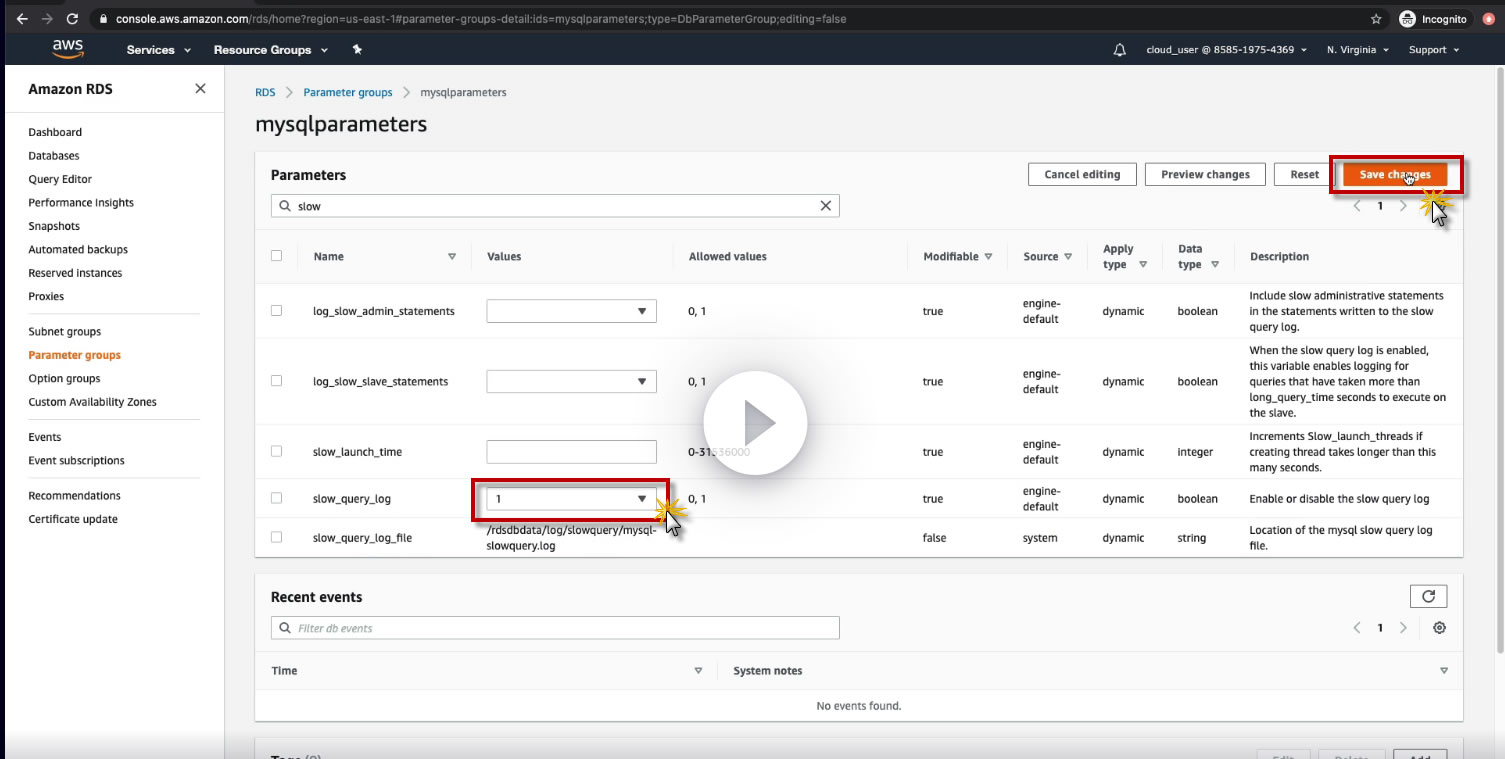
Task: Reload the browser page
Action: pos(72,19)
